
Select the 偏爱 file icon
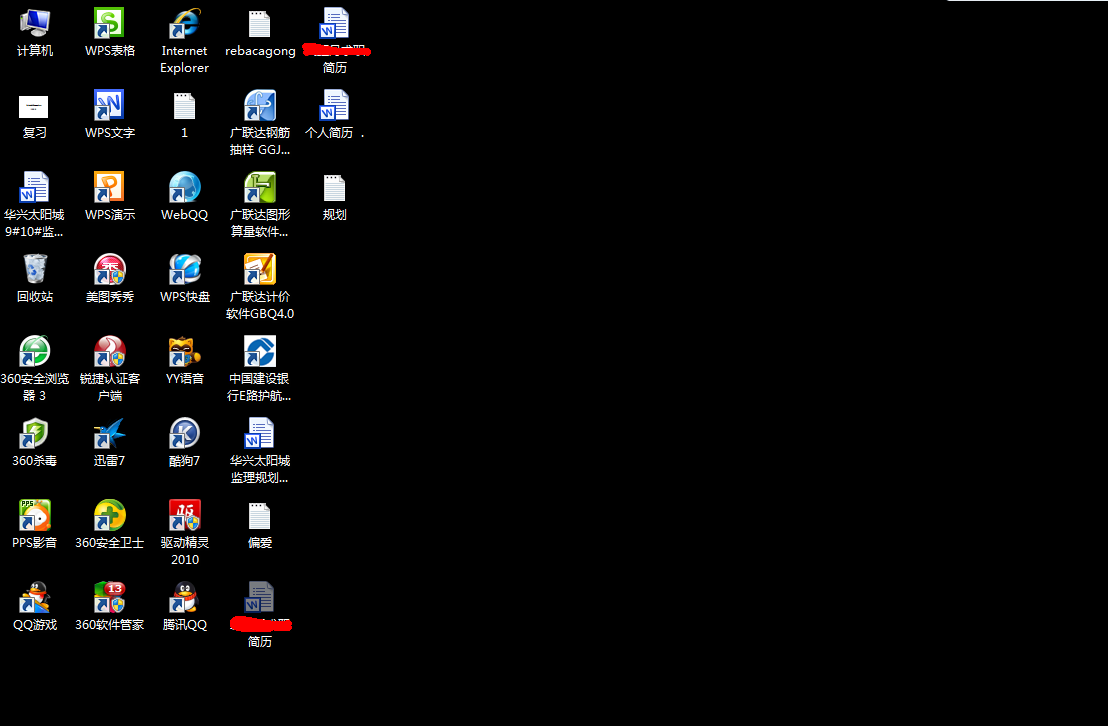pos(259,515)
